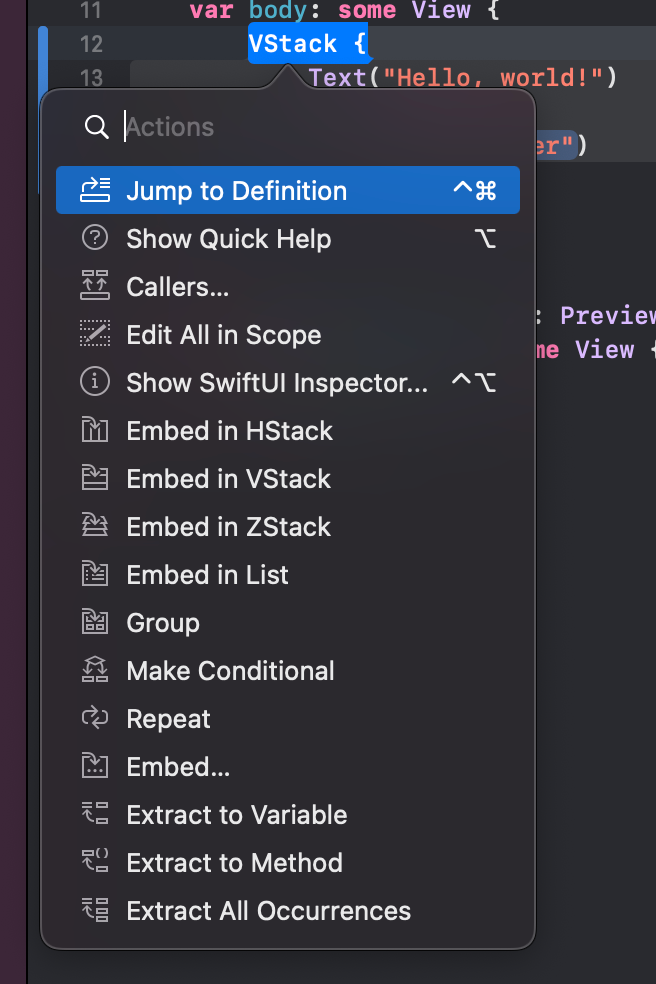Click the magnifying glass search icon
The height and width of the screenshot is (984, 656).
pyautogui.click(x=96, y=127)
